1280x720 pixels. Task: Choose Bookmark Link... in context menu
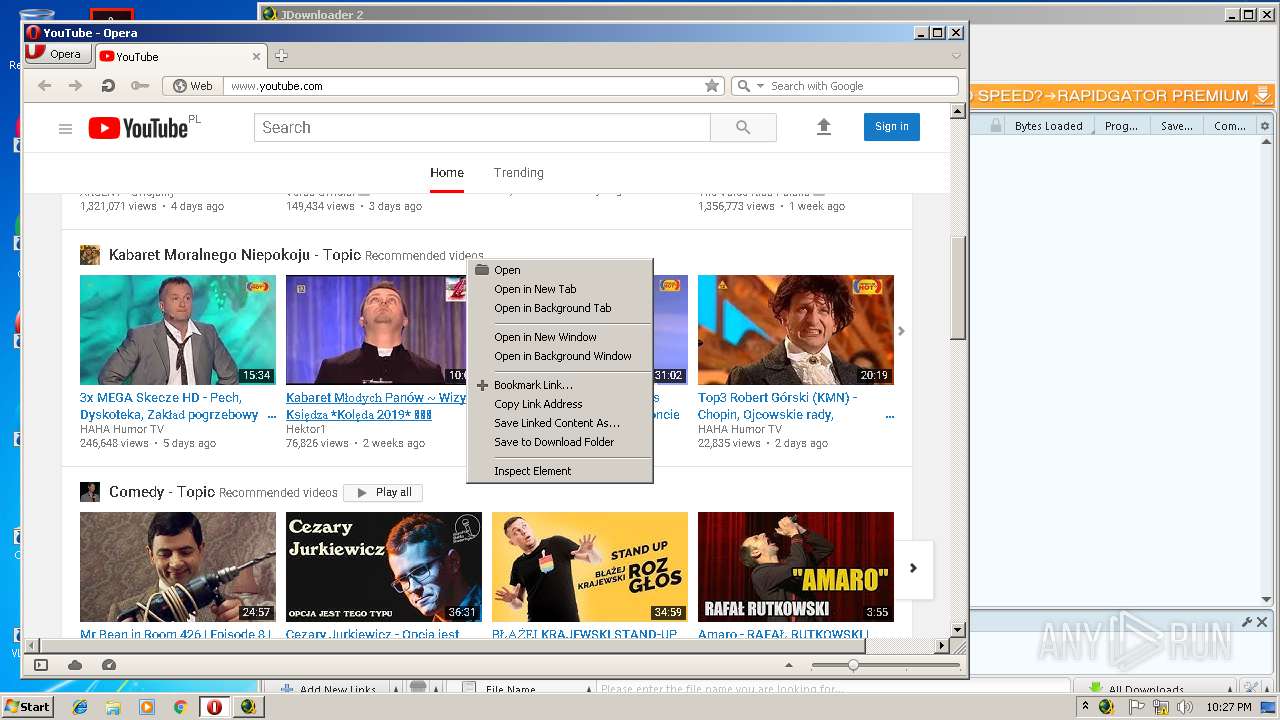[560, 385]
